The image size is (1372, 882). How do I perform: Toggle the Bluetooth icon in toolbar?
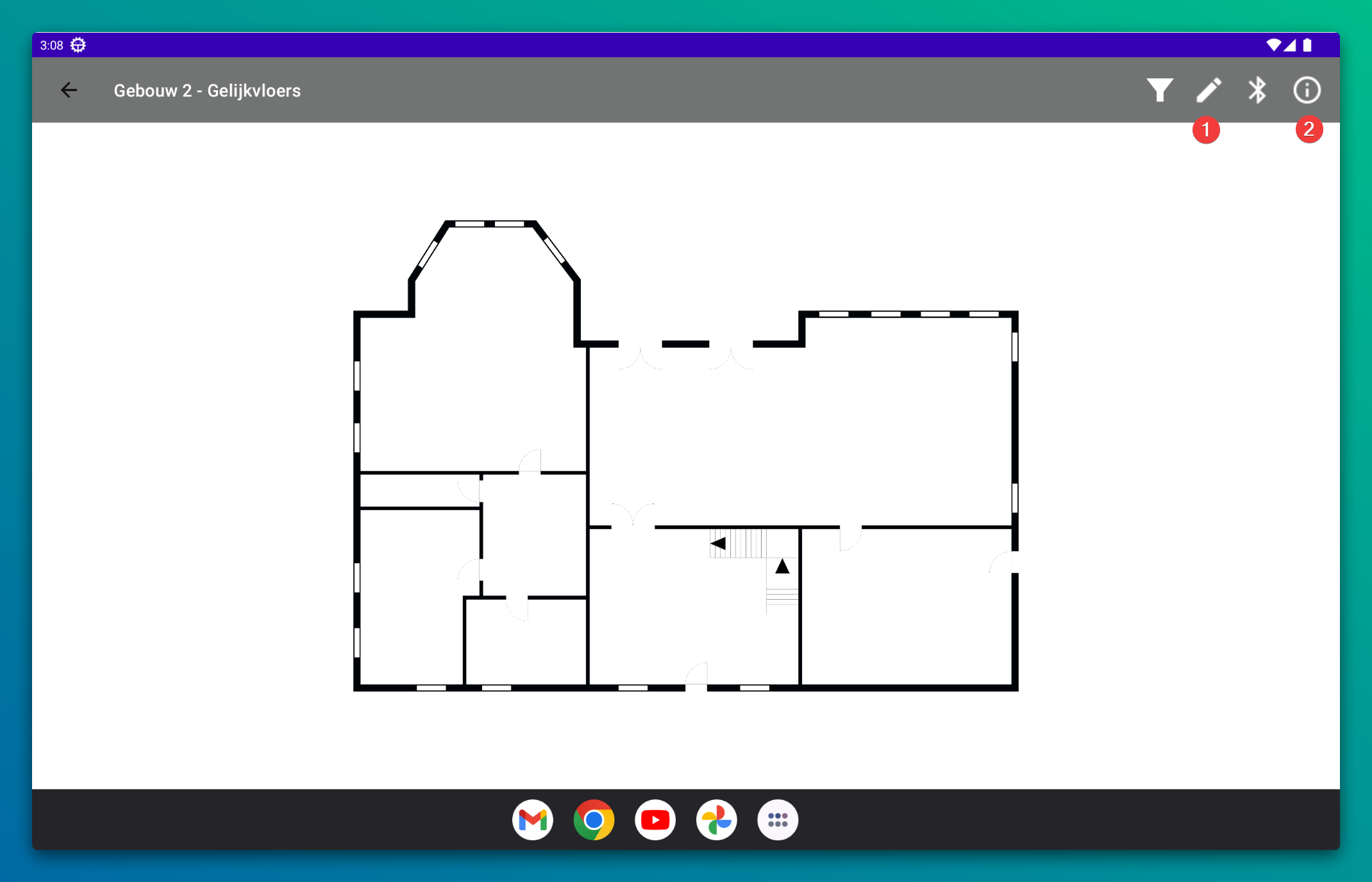pos(1257,90)
